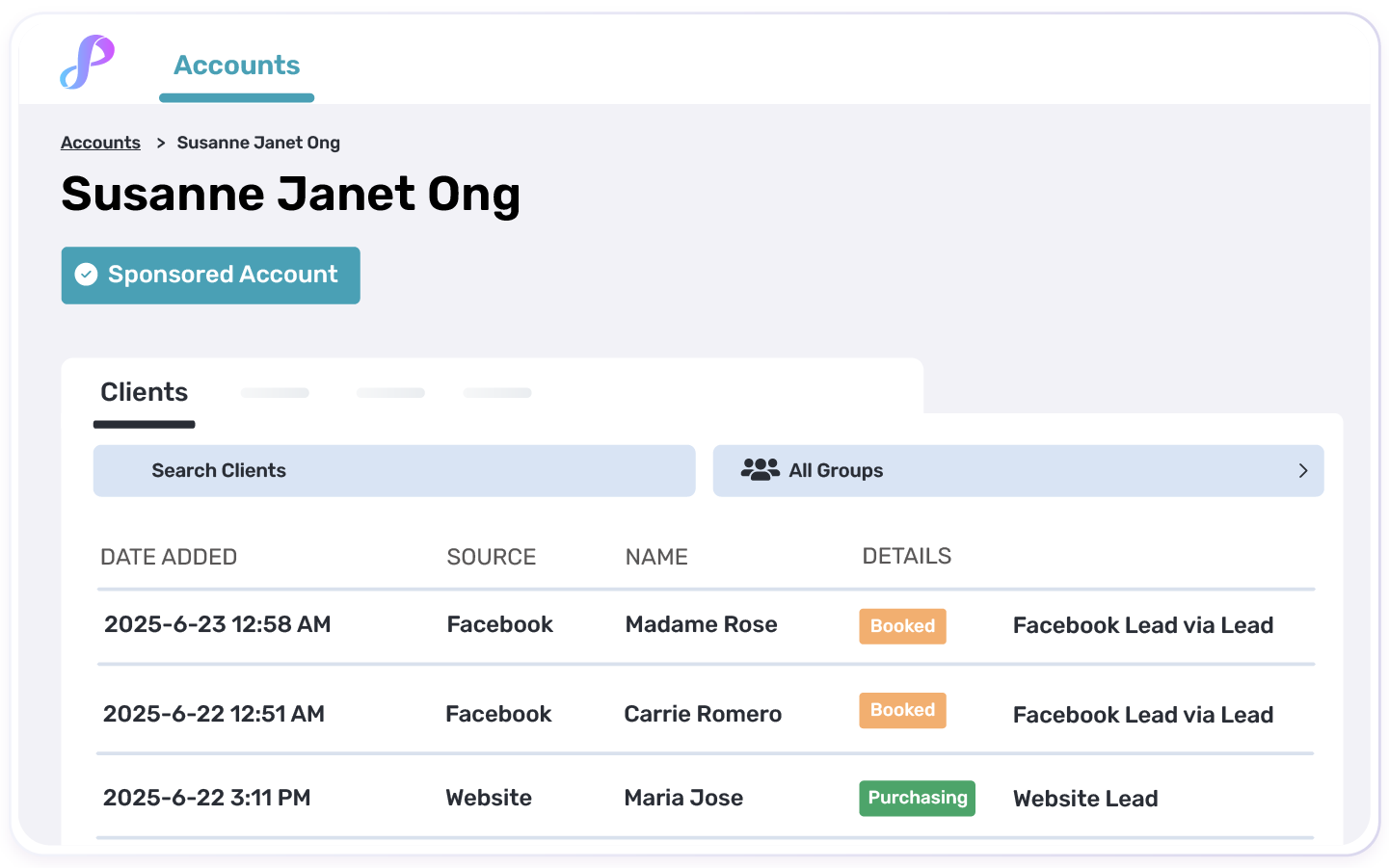Screen dimensions: 1389x868
Task: Click the All Groups people icon
Action: click(x=760, y=470)
